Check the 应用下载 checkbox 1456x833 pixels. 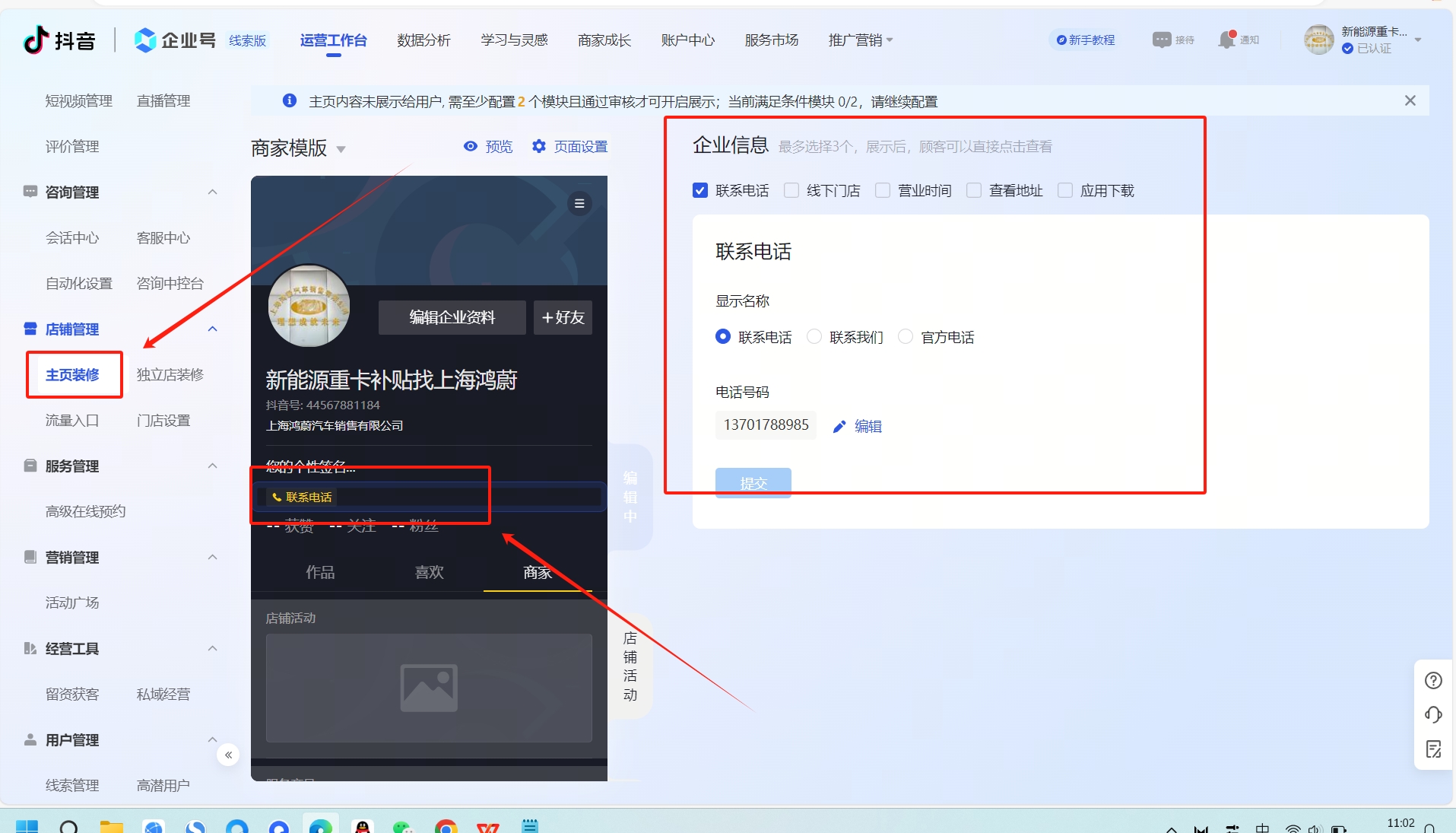click(x=1065, y=190)
